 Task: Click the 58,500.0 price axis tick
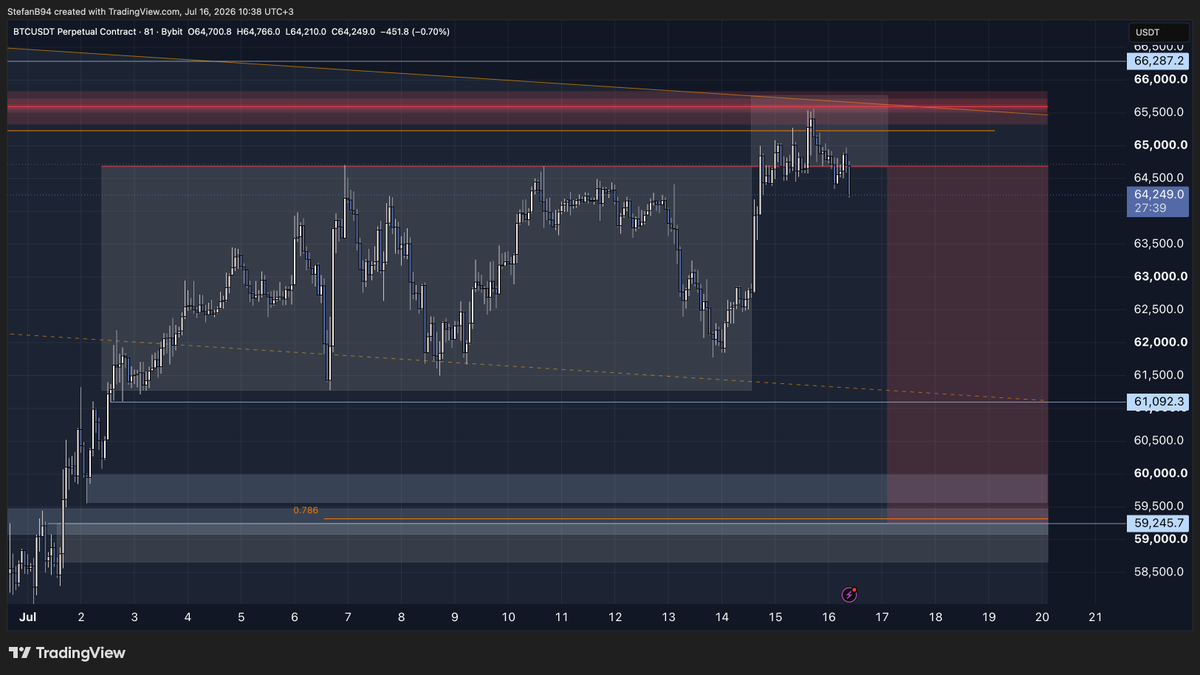coord(1161,572)
